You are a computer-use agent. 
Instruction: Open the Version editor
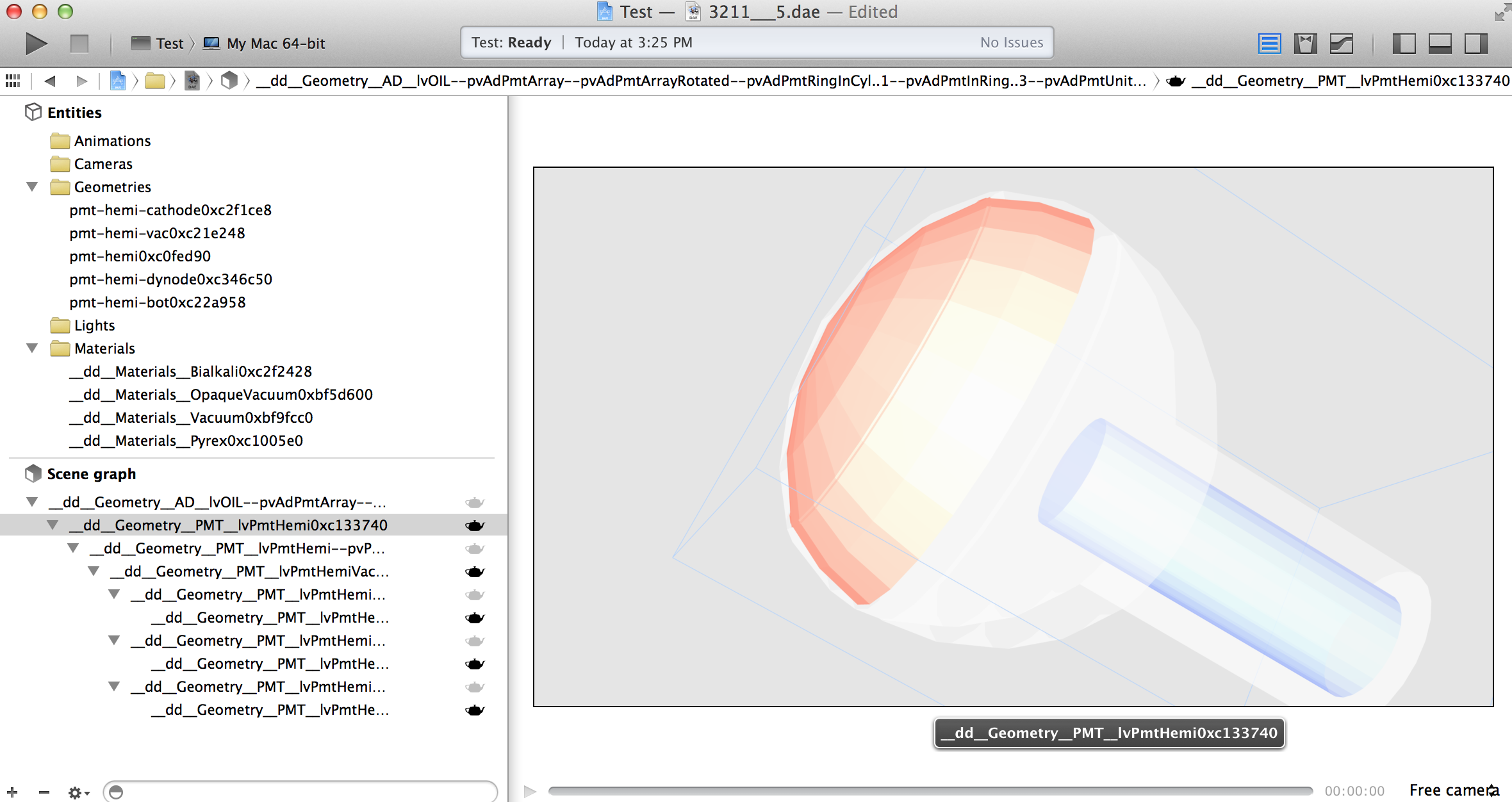pos(1342,44)
